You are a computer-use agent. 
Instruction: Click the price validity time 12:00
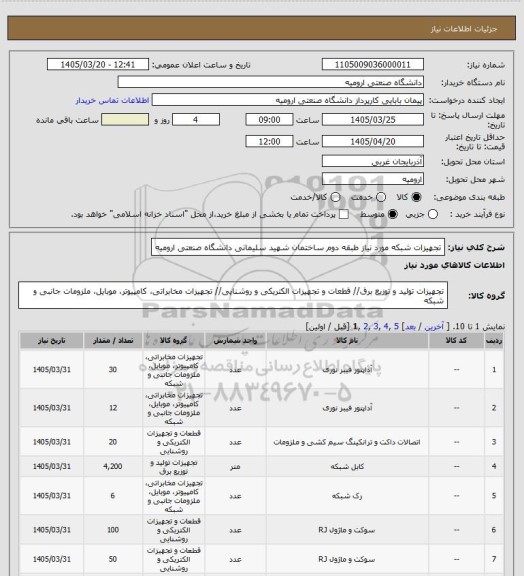pyautogui.click(x=269, y=141)
